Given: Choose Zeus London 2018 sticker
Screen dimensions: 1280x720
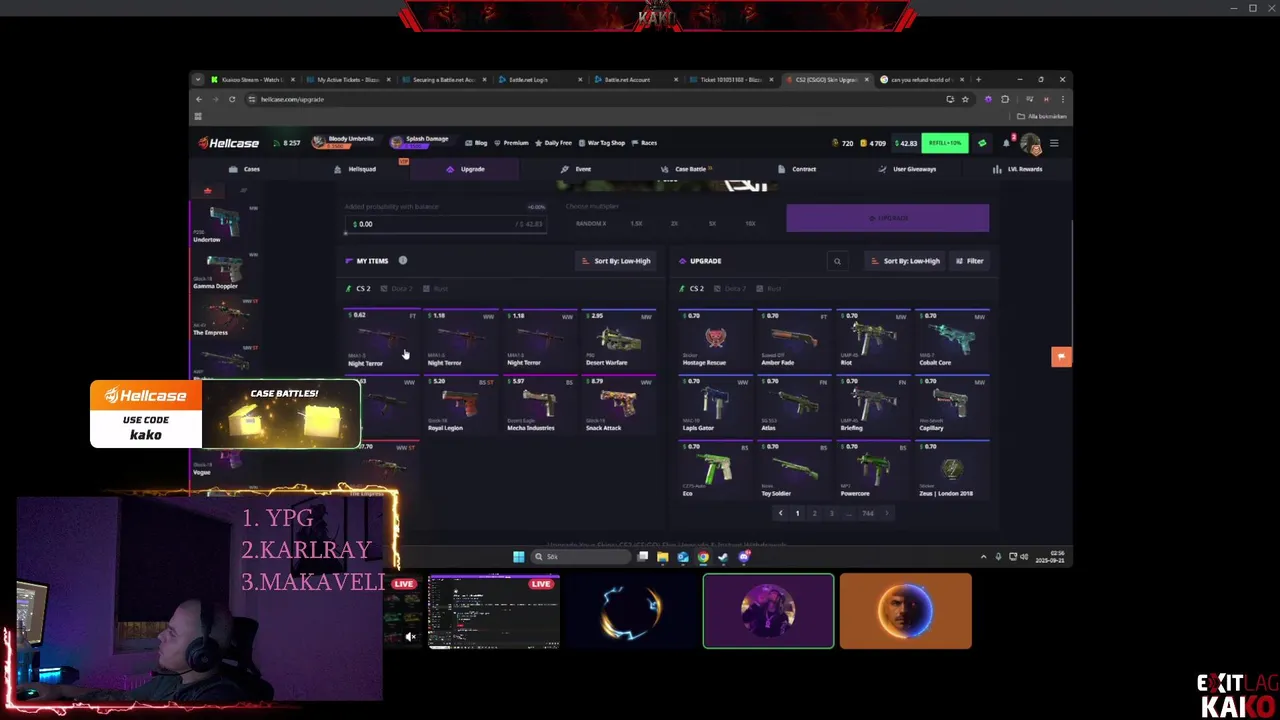Looking at the screenshot, I should point(953,470).
